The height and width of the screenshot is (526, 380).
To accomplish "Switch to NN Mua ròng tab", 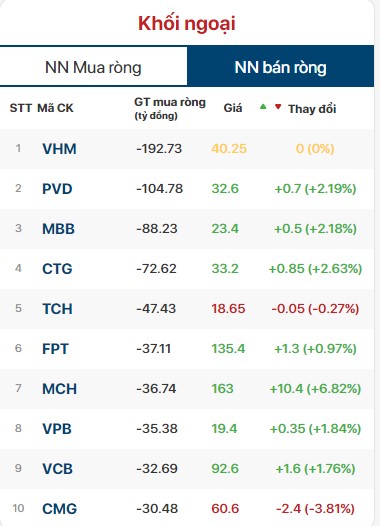I will 93,67.
